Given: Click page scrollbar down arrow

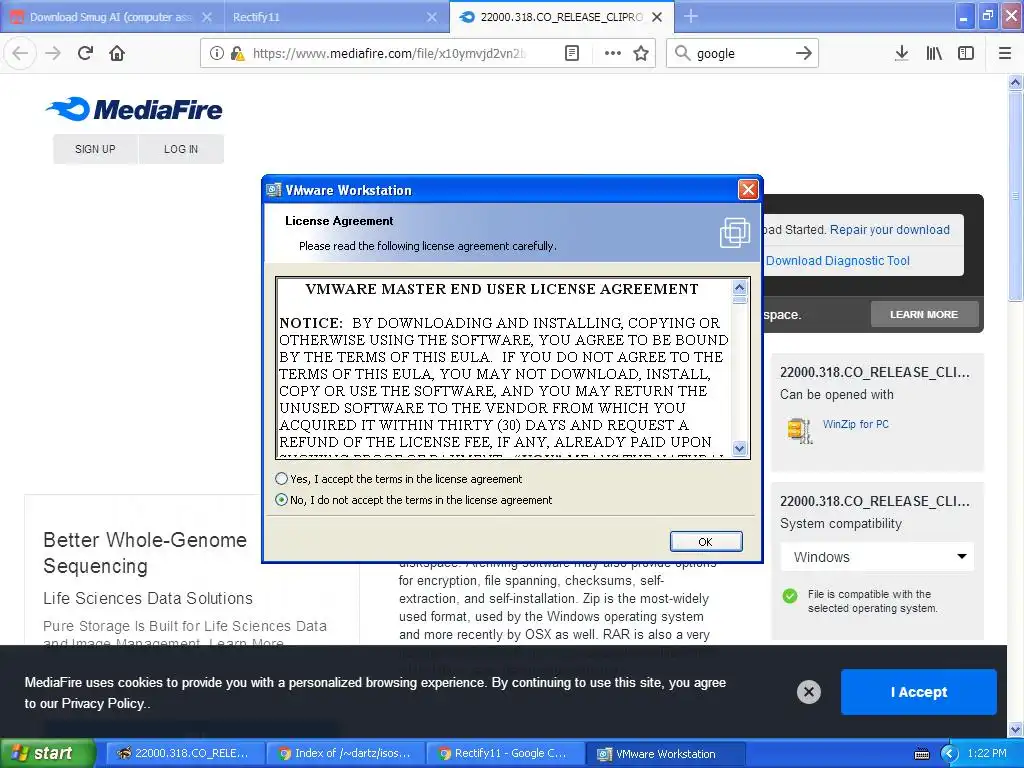Looking at the screenshot, I should (1015, 729).
